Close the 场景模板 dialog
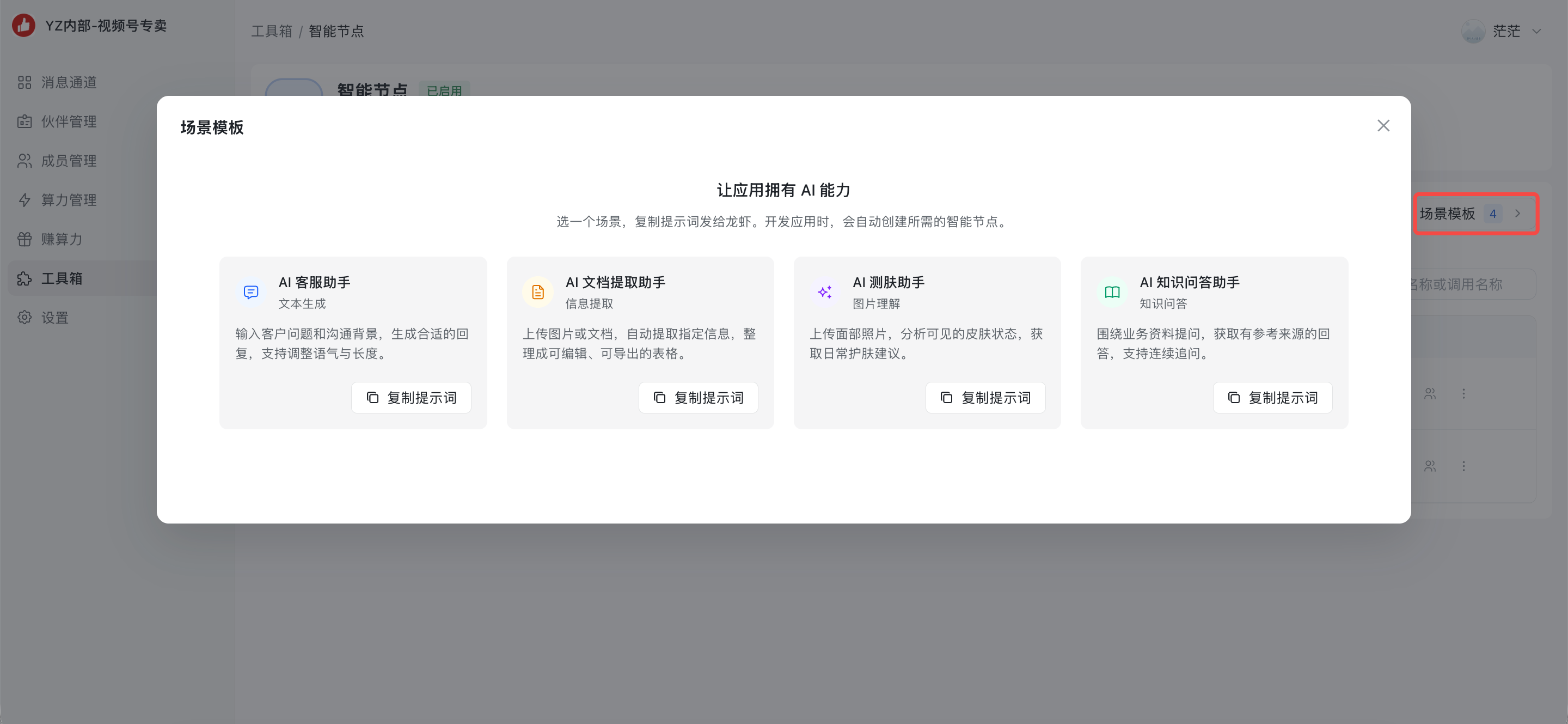This screenshot has height=724, width=1568. click(x=1383, y=126)
